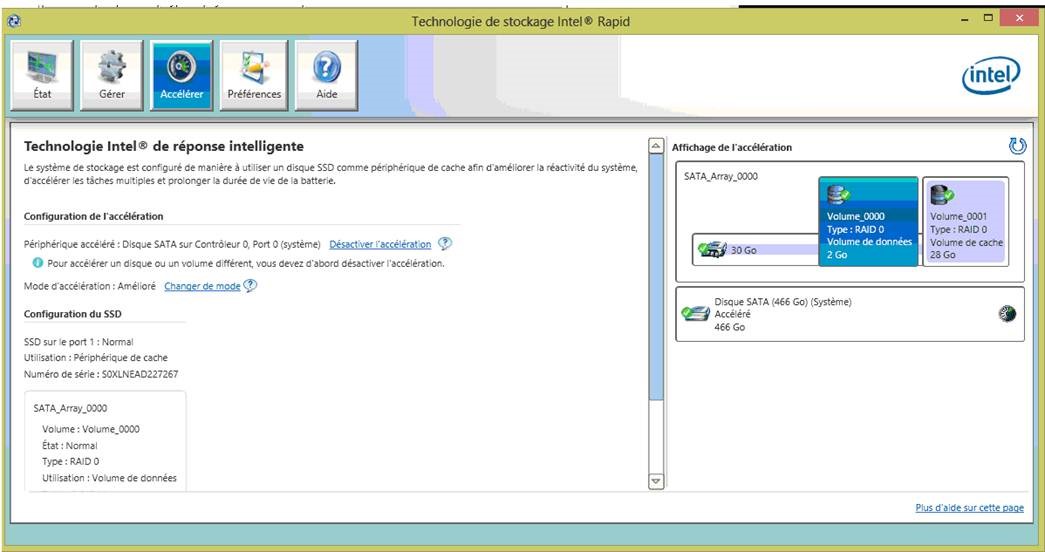Select Volume_0001 cache volume tile
This screenshot has height=552, width=1045.
point(965,221)
